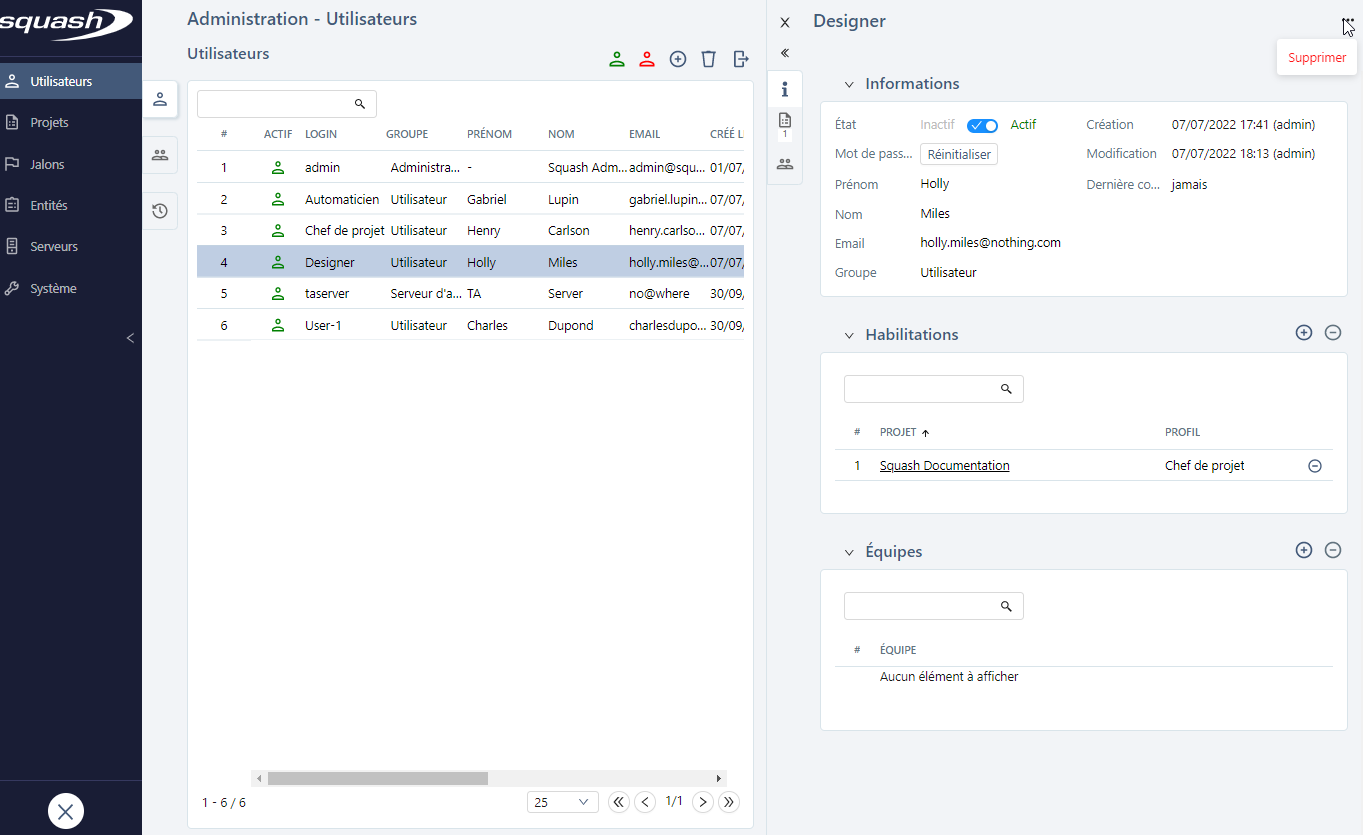1363x835 pixels.
Task: Add a new user with plus icon
Action: pos(678,59)
